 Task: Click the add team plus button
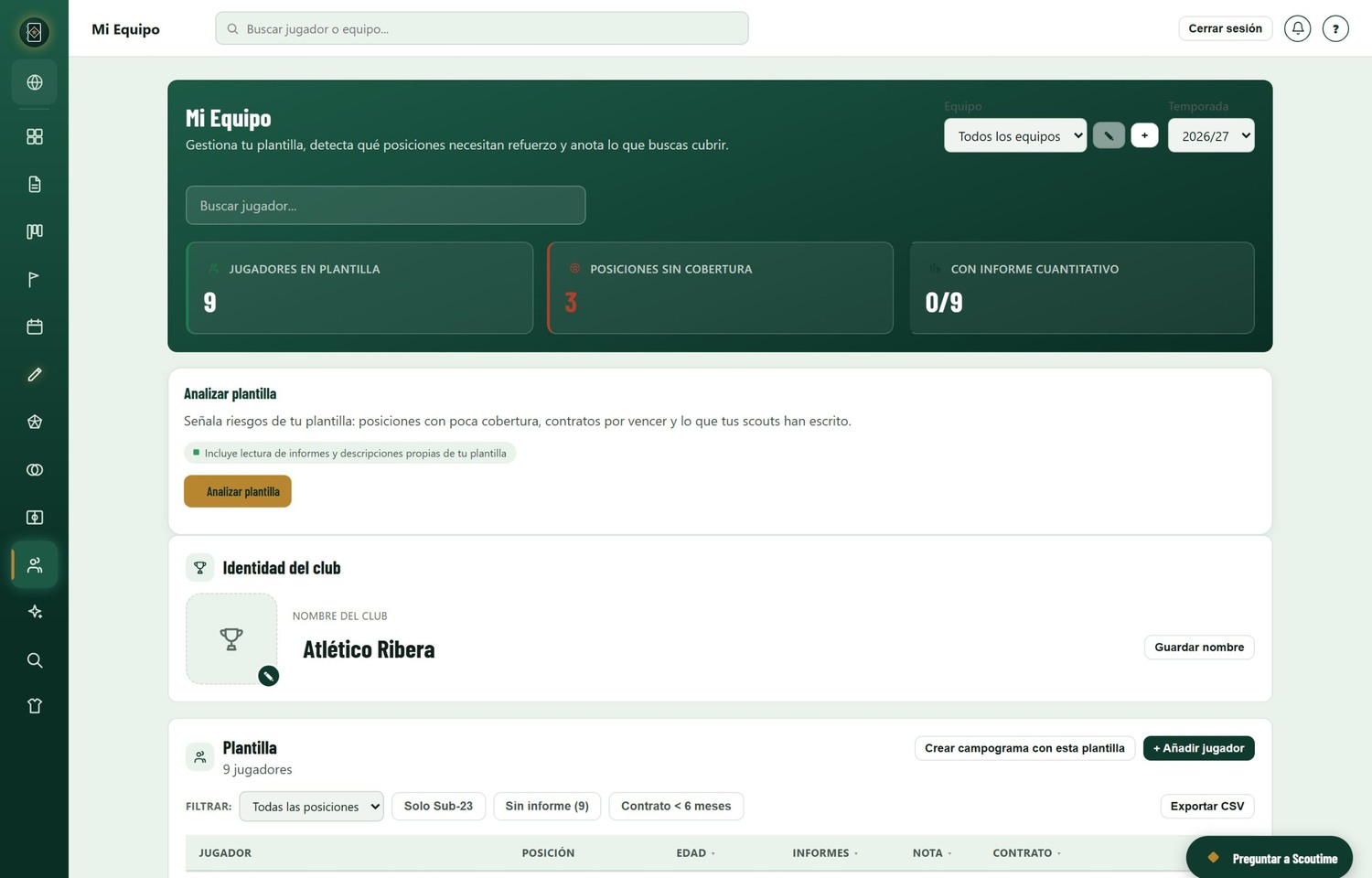pos(1144,135)
